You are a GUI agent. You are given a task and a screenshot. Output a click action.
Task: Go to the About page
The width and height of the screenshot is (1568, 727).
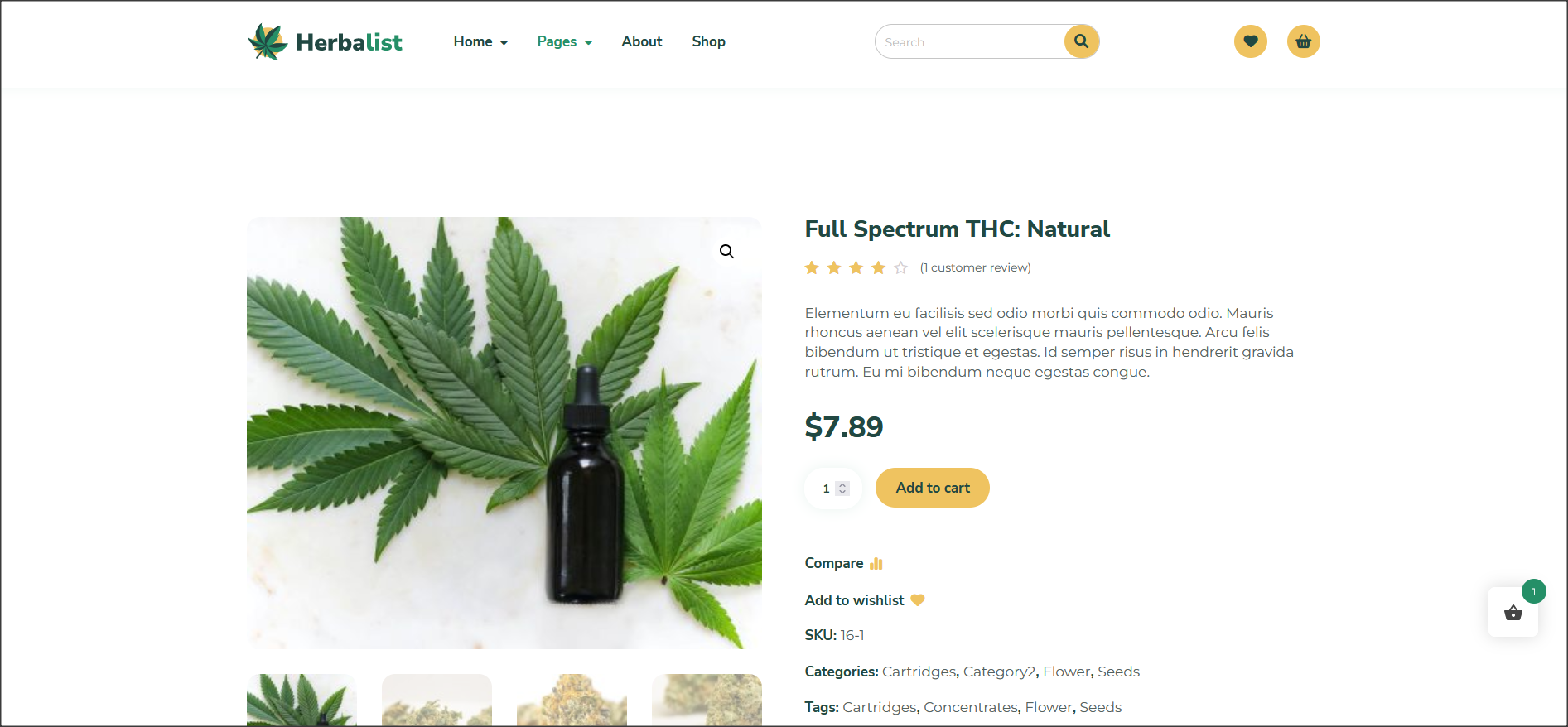coord(642,41)
